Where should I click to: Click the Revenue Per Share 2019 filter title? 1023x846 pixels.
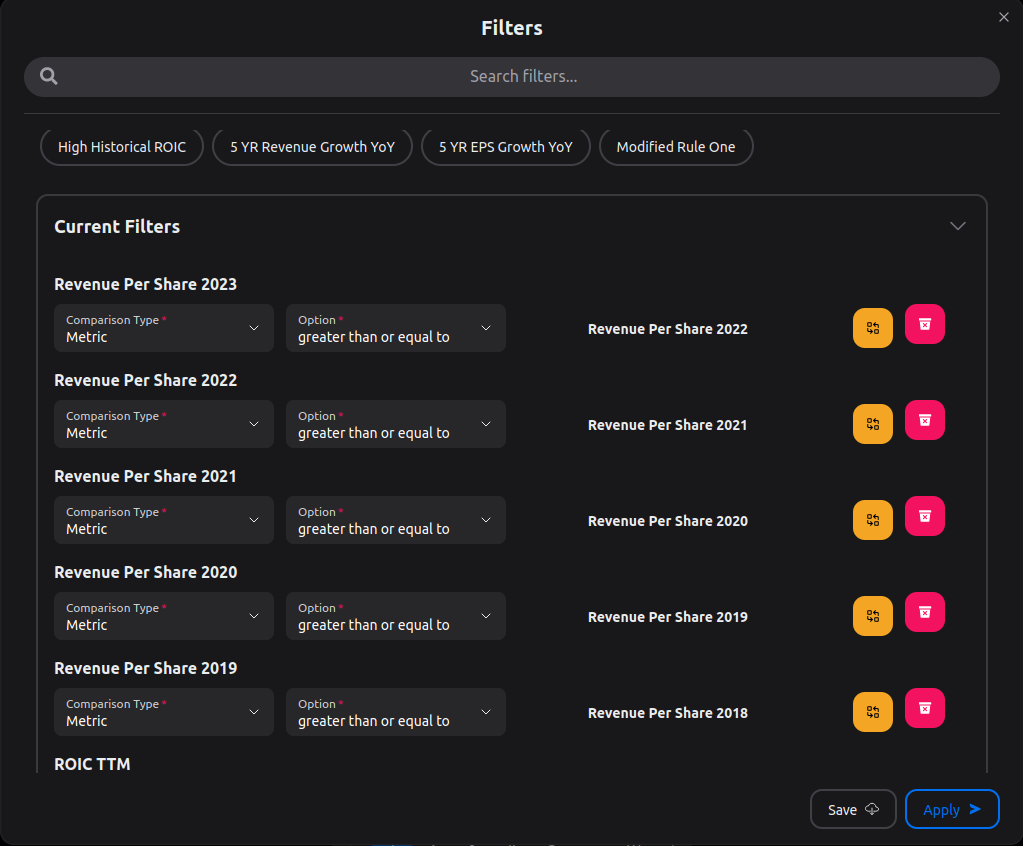coord(145,668)
